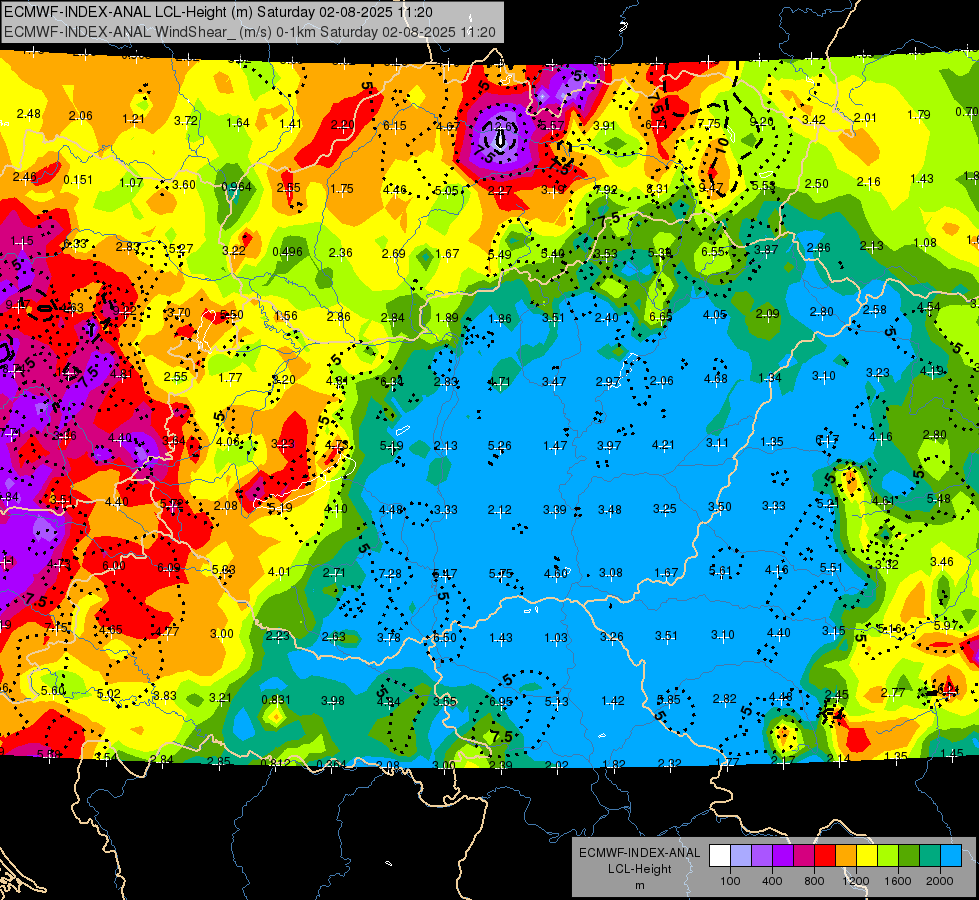Viewport: 979px width, 900px height.
Task: Click the wind shear value 3.98
Action: (x=333, y=701)
